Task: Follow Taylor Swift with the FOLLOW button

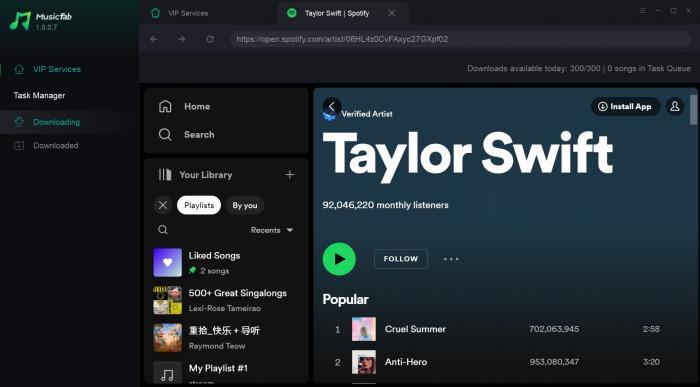Action: [x=400, y=259]
